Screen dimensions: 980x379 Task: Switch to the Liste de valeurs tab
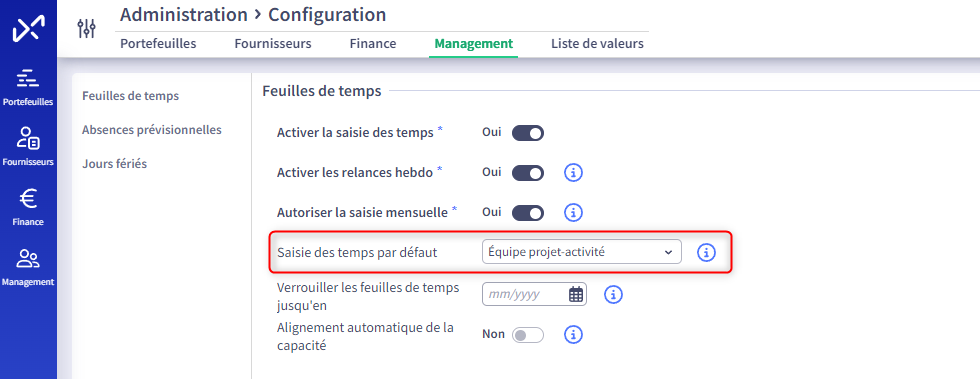click(598, 44)
